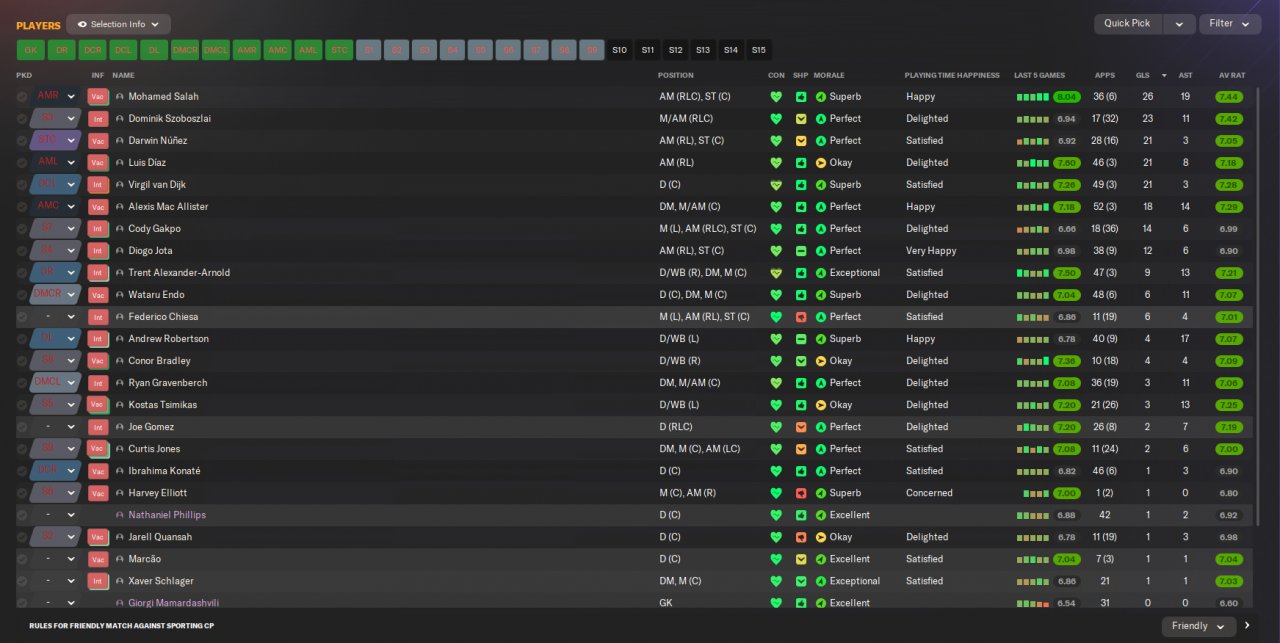Viewport: 1280px width, 643px height.
Task: Toggle the picked checkmark for Darwin Núñez
Action: [22, 141]
